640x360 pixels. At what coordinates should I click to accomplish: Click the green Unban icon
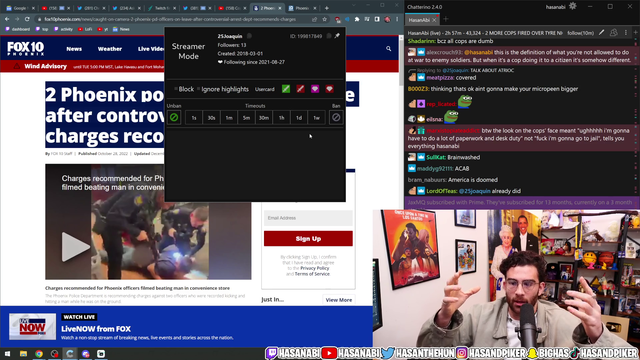point(174,118)
